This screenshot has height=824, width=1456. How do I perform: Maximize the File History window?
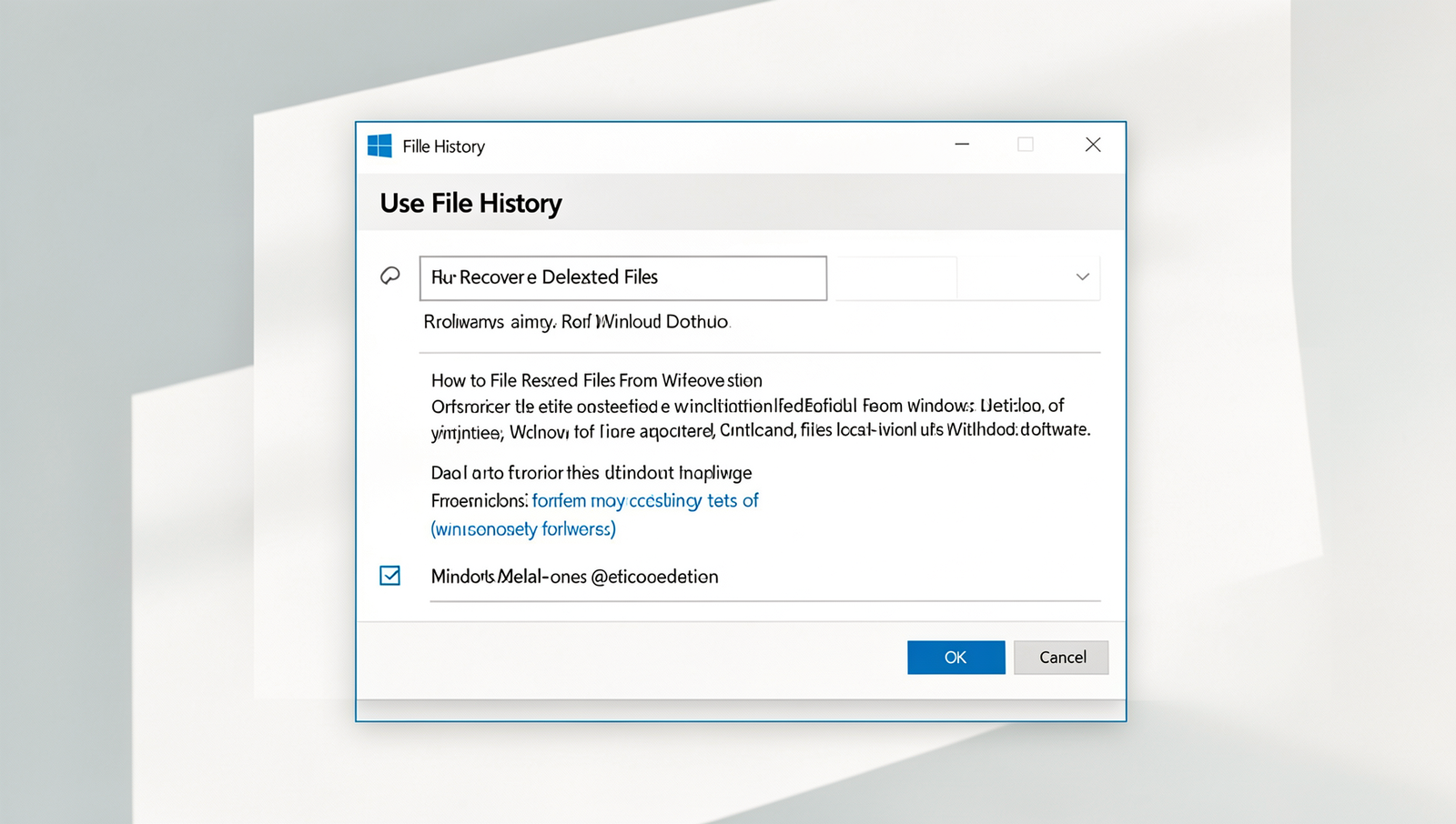[x=1026, y=145]
